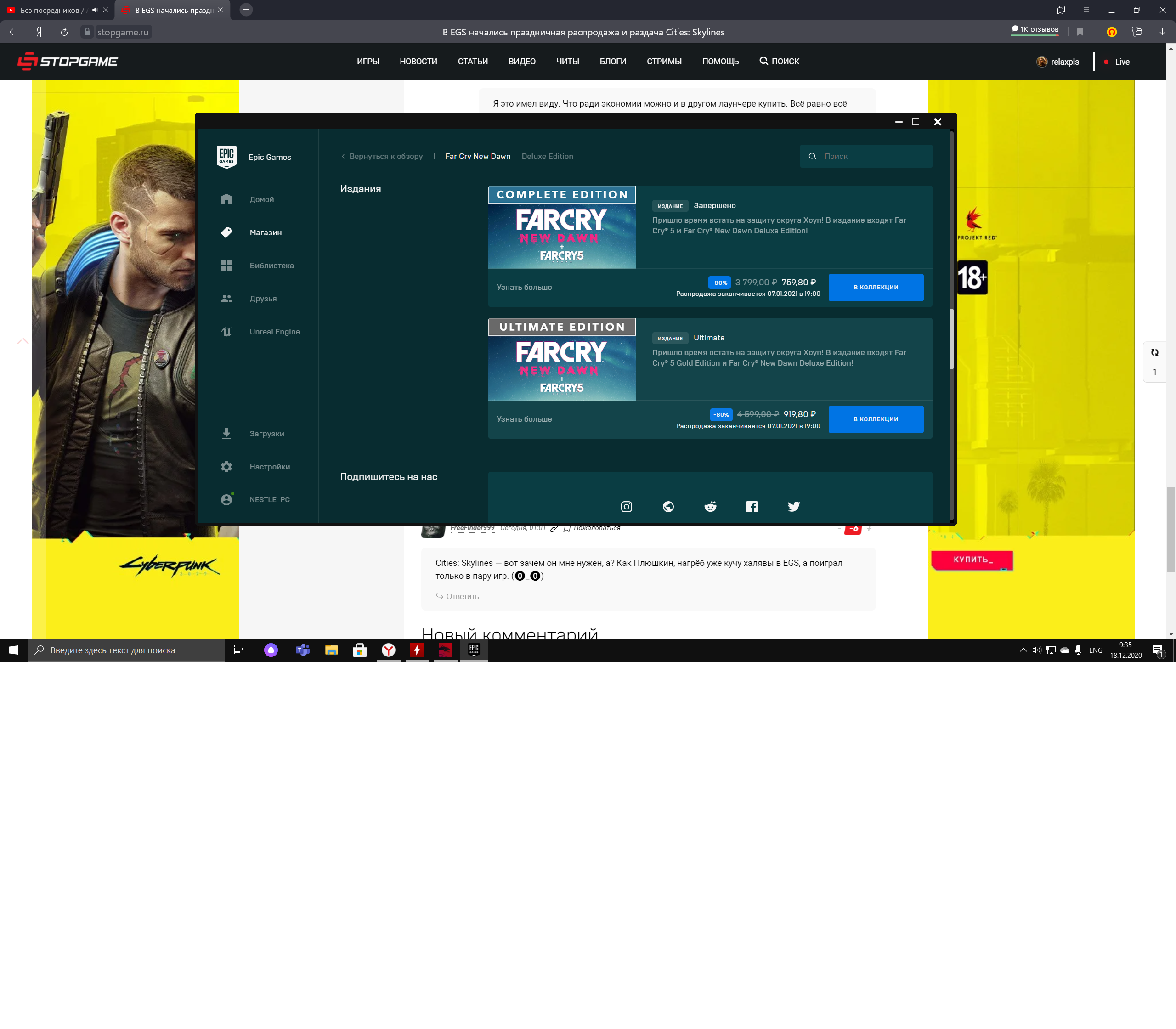This screenshot has height=1029, width=1176.
Task: Click Узнать больше for Ultimate Edition
Action: click(524, 419)
